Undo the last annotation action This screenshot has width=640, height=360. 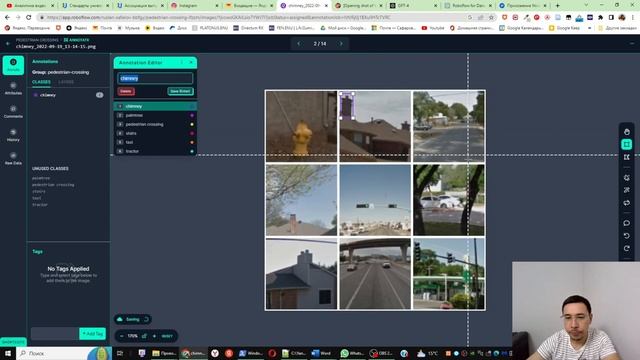(627, 236)
